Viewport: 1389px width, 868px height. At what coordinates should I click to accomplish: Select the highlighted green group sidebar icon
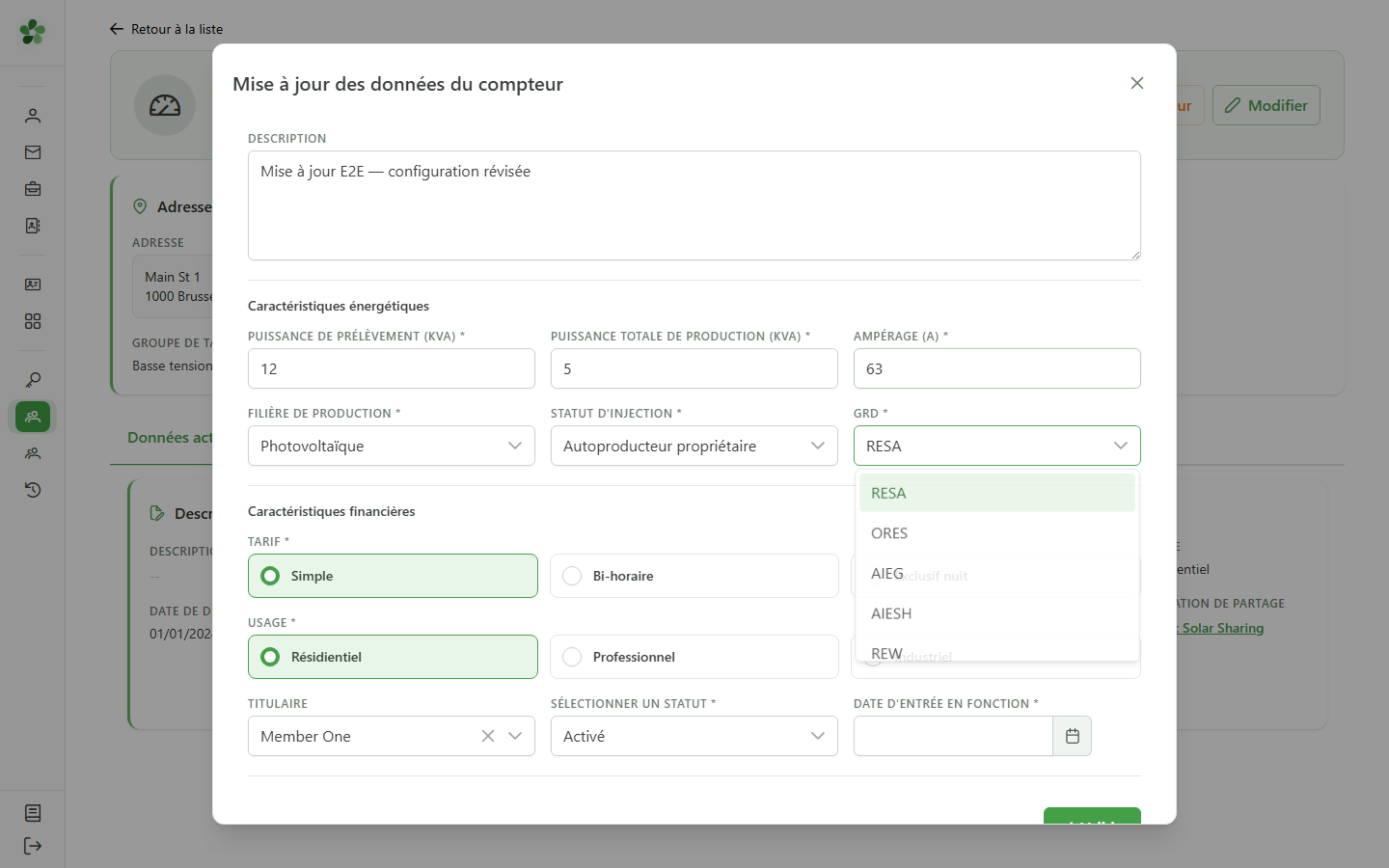[x=33, y=417]
